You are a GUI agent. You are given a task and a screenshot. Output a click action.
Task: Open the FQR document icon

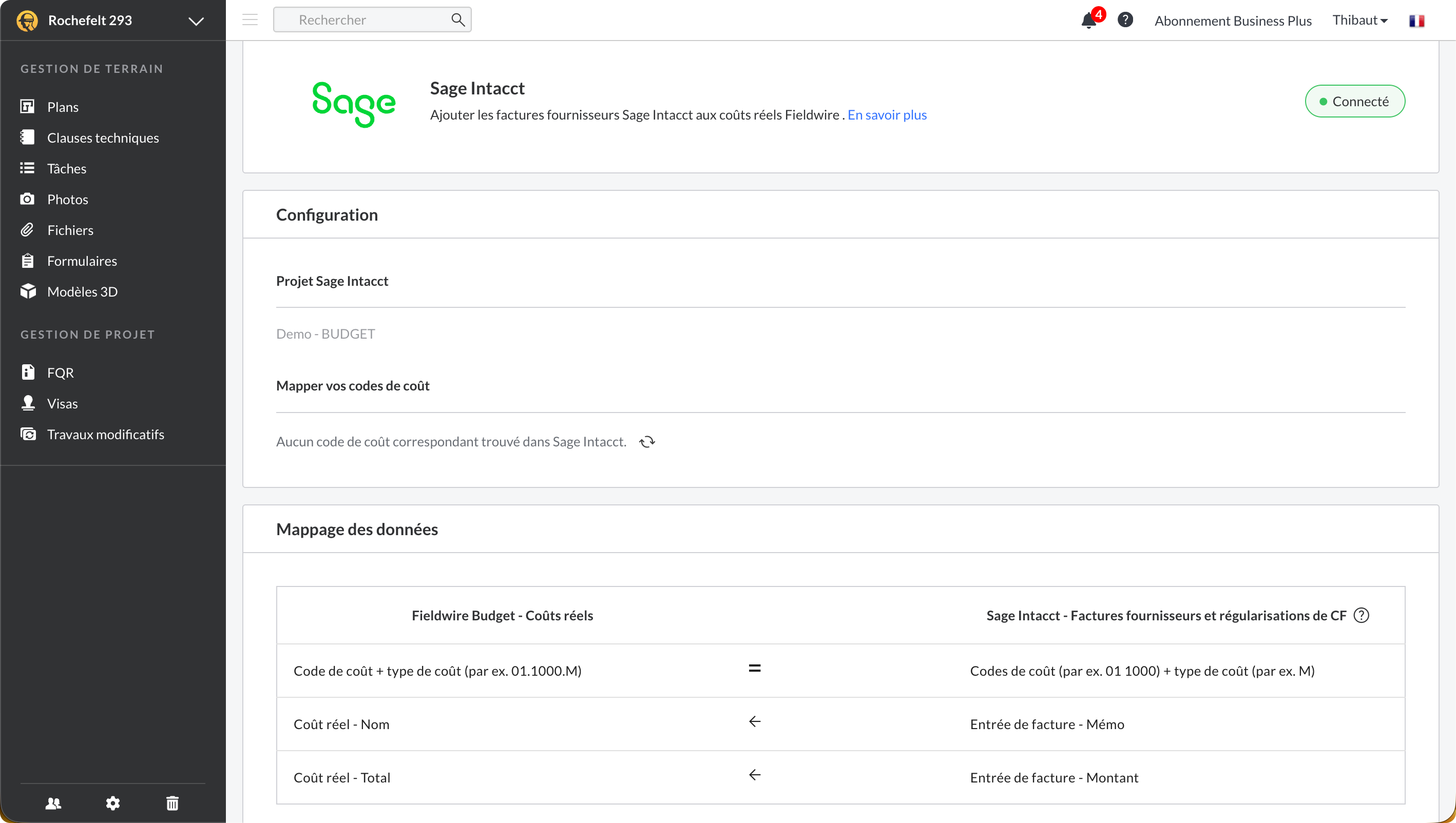(x=28, y=372)
